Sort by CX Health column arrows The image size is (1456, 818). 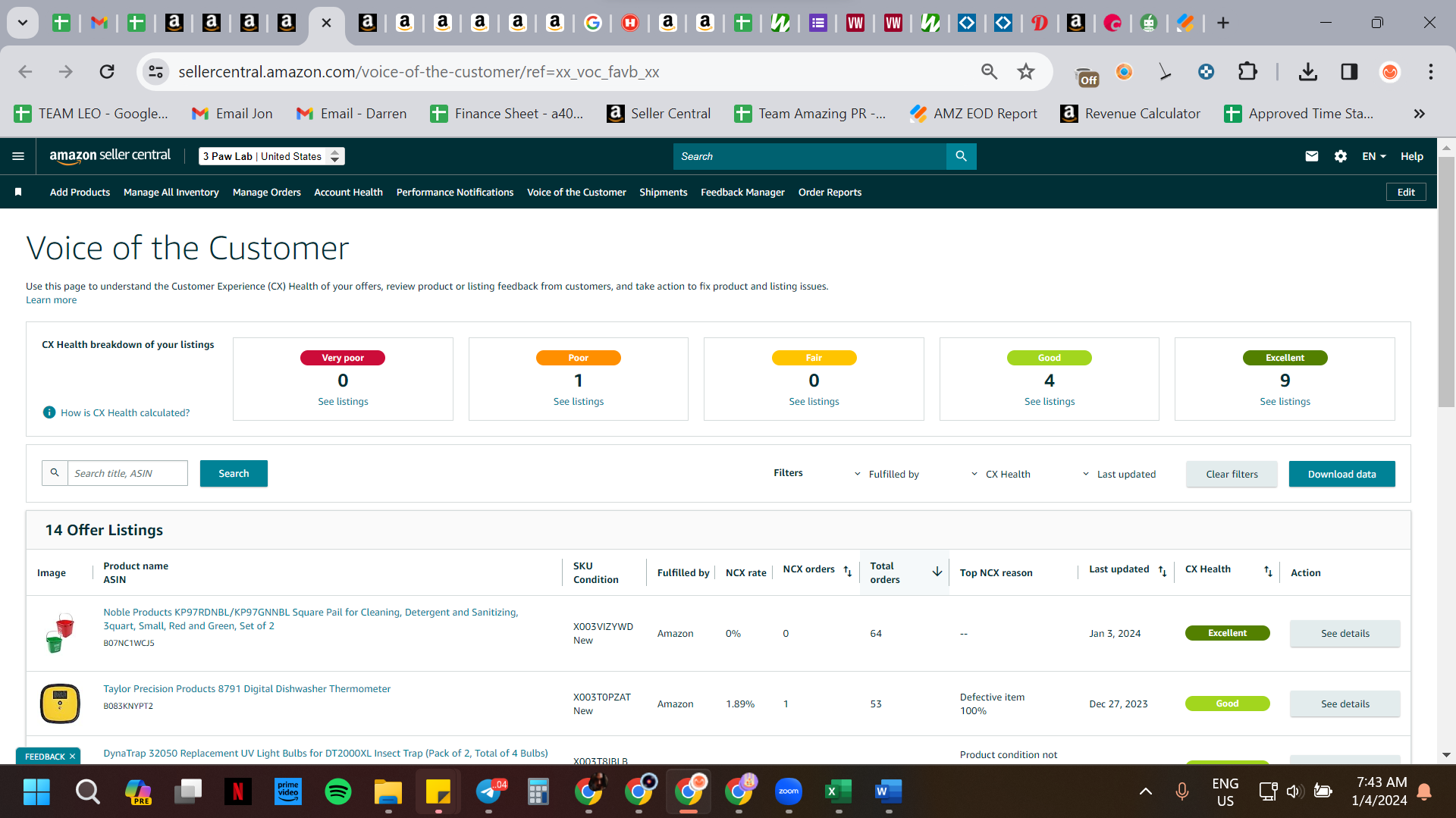(1268, 572)
